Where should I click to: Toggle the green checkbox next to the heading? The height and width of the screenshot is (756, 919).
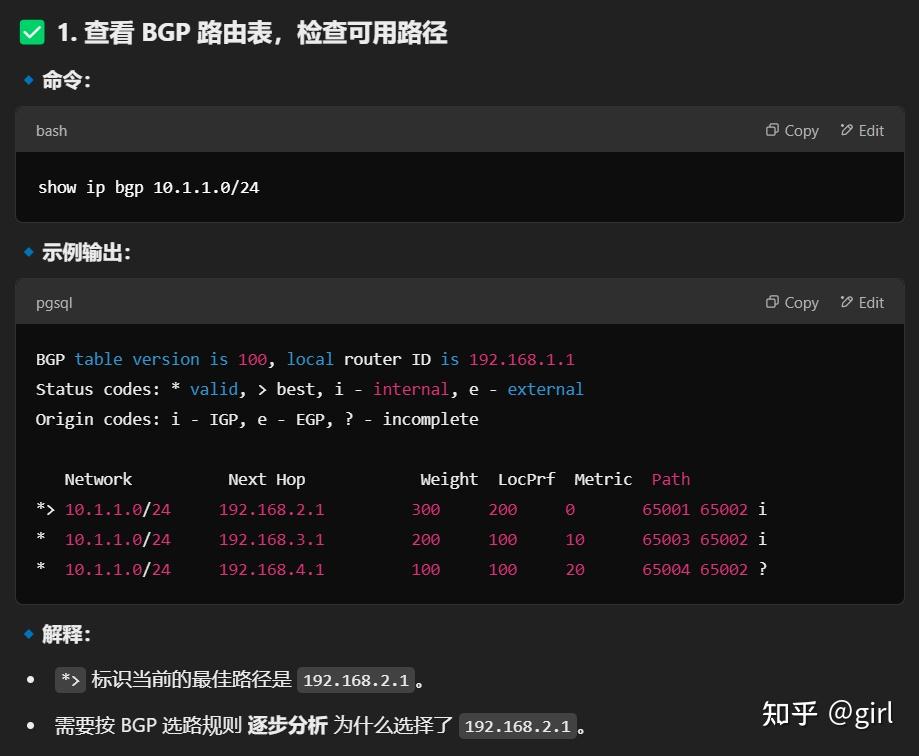(x=31, y=32)
